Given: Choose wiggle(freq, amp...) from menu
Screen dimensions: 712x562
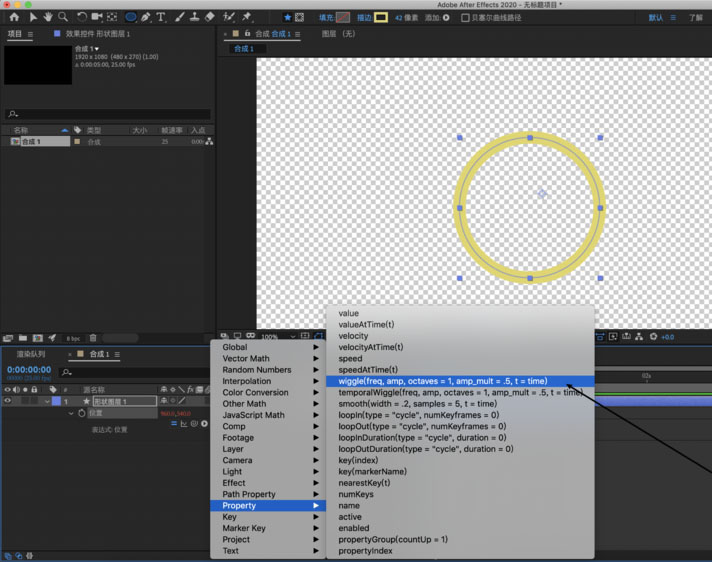Looking at the screenshot, I should point(442,381).
